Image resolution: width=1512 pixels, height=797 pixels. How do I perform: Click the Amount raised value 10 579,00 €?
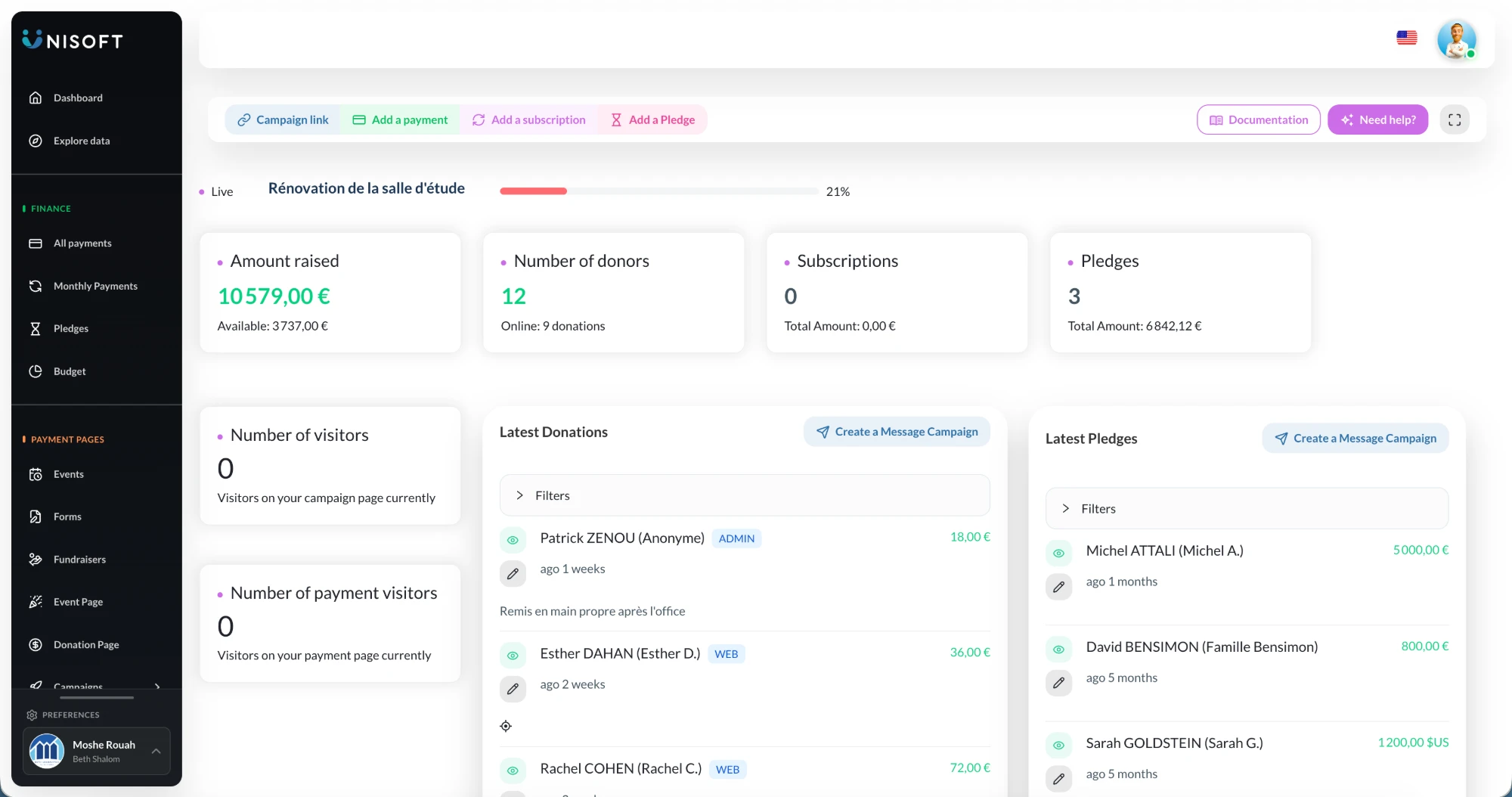coord(274,296)
